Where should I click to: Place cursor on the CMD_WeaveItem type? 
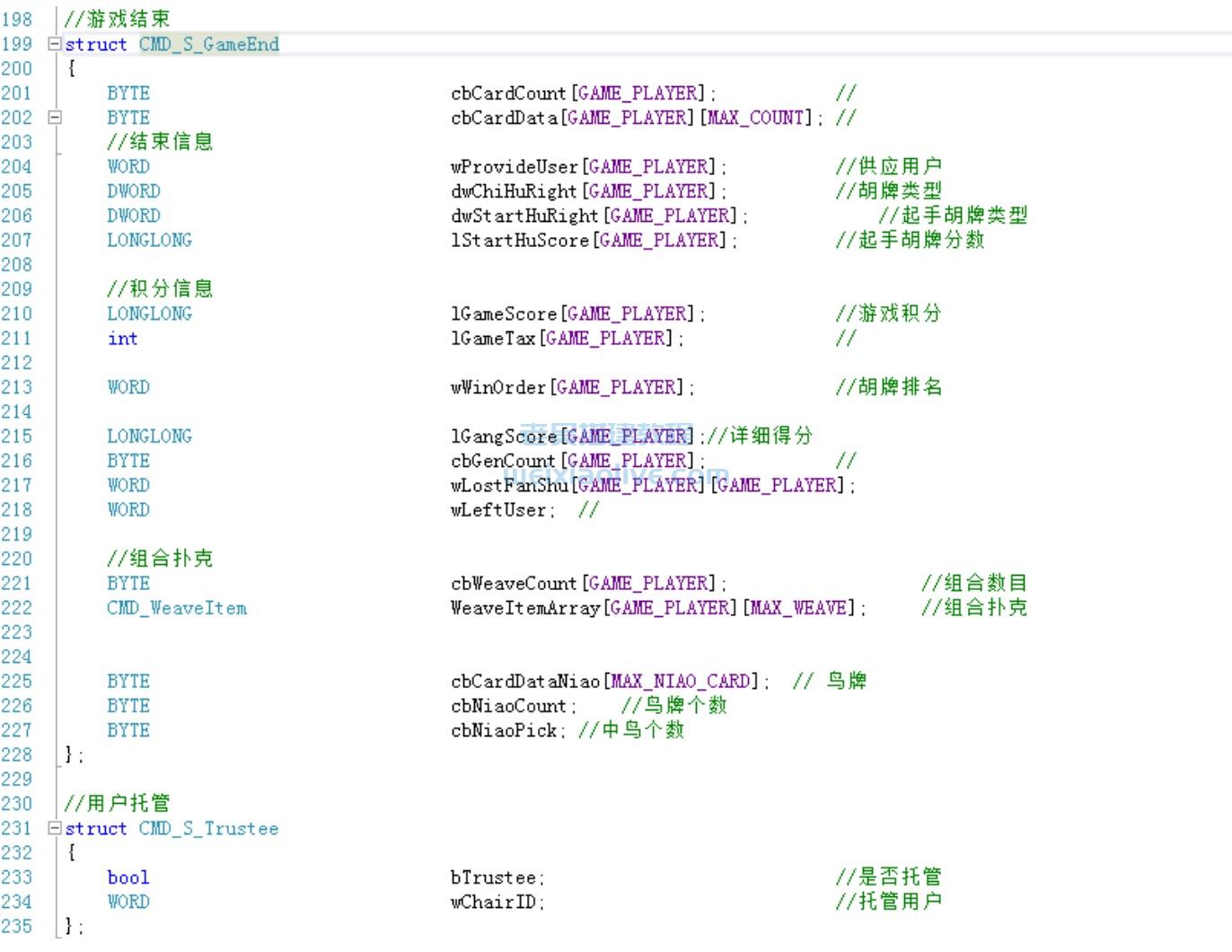point(177,608)
